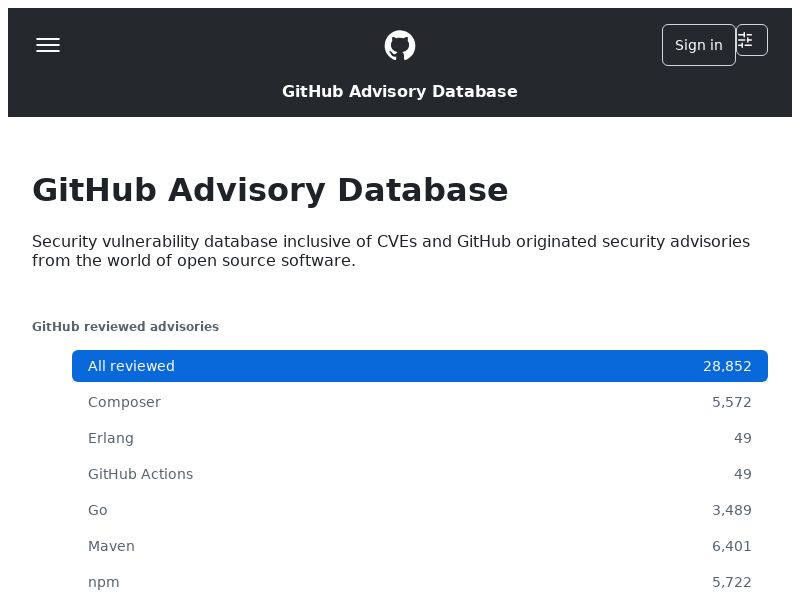Select GitHub Actions advisories

point(140,474)
